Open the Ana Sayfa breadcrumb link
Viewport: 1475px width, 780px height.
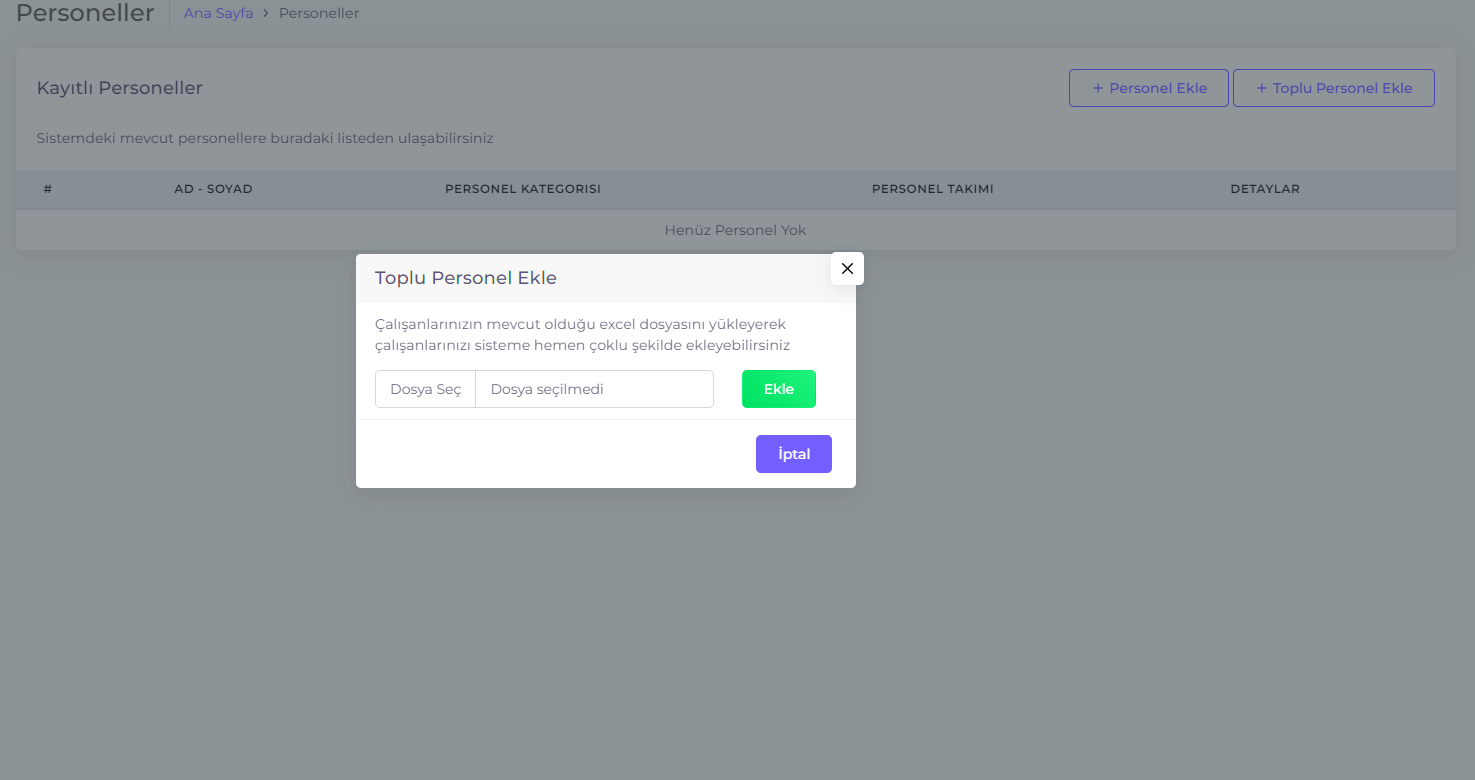(x=218, y=14)
